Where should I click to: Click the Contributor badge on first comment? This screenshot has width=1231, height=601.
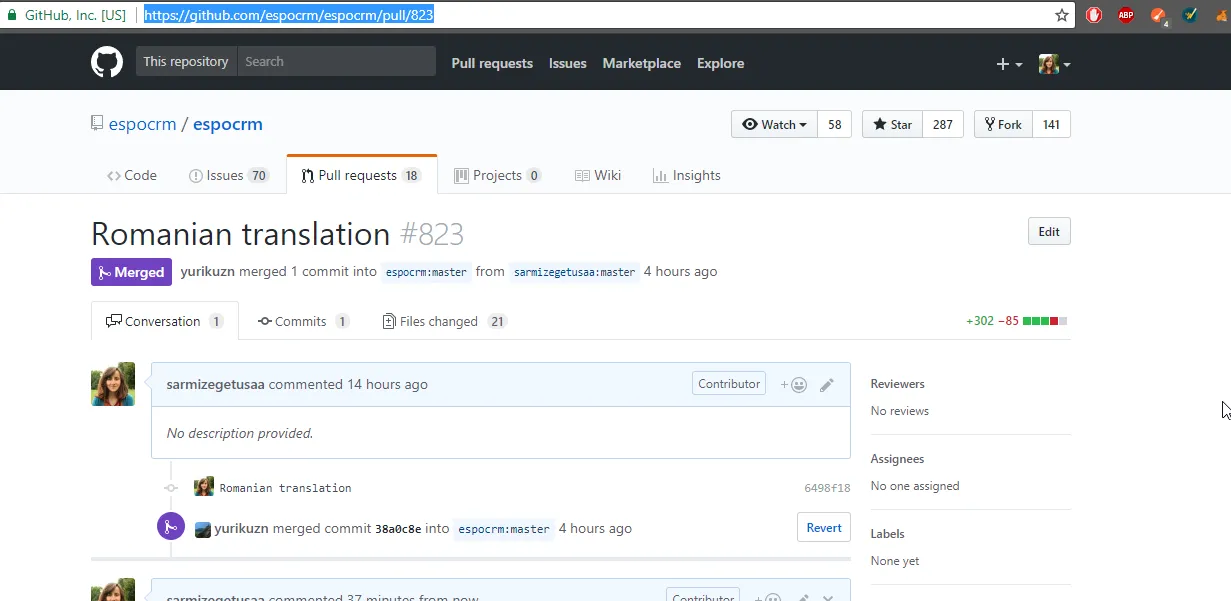coord(729,384)
